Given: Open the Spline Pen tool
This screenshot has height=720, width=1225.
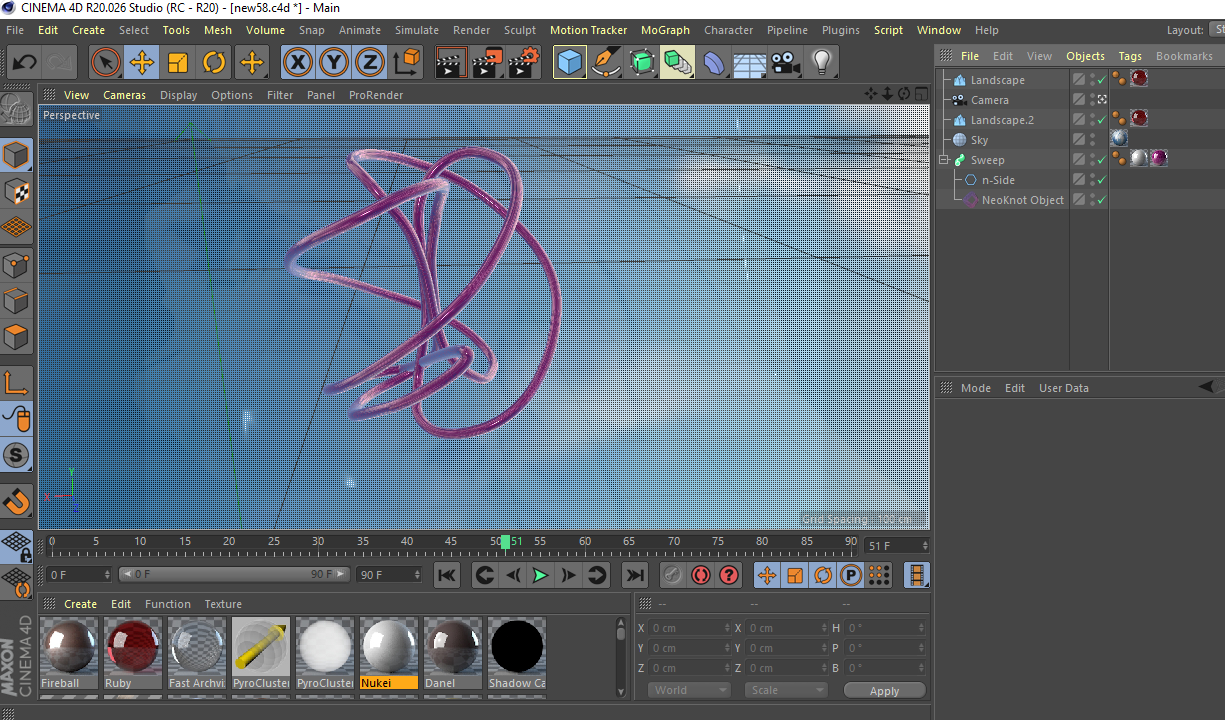Looking at the screenshot, I should click(606, 63).
